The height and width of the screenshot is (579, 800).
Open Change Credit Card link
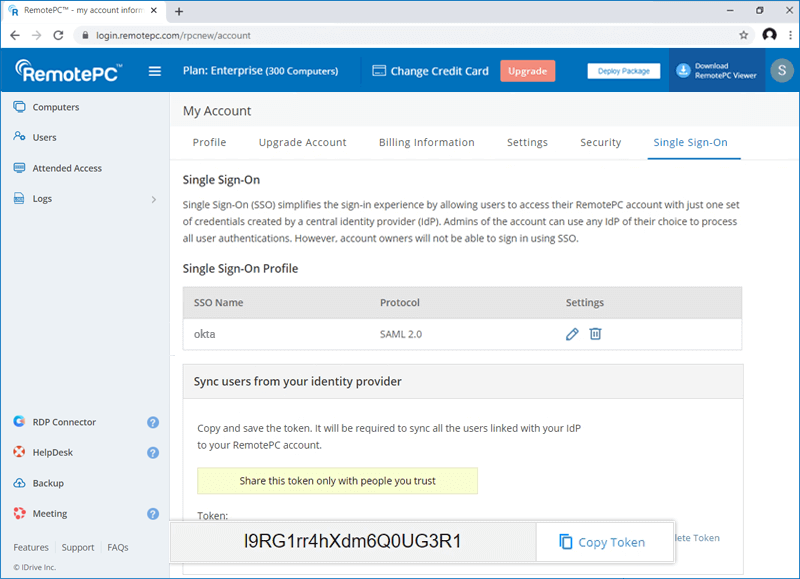(430, 71)
